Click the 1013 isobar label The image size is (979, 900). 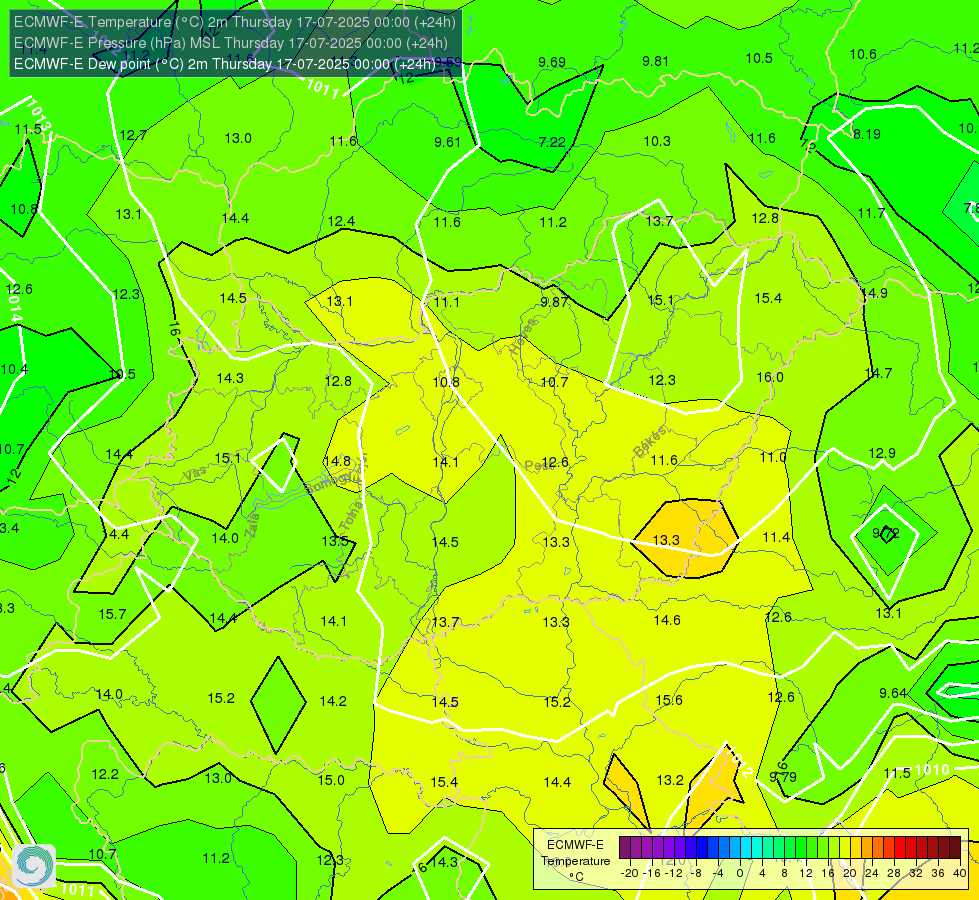(39, 114)
